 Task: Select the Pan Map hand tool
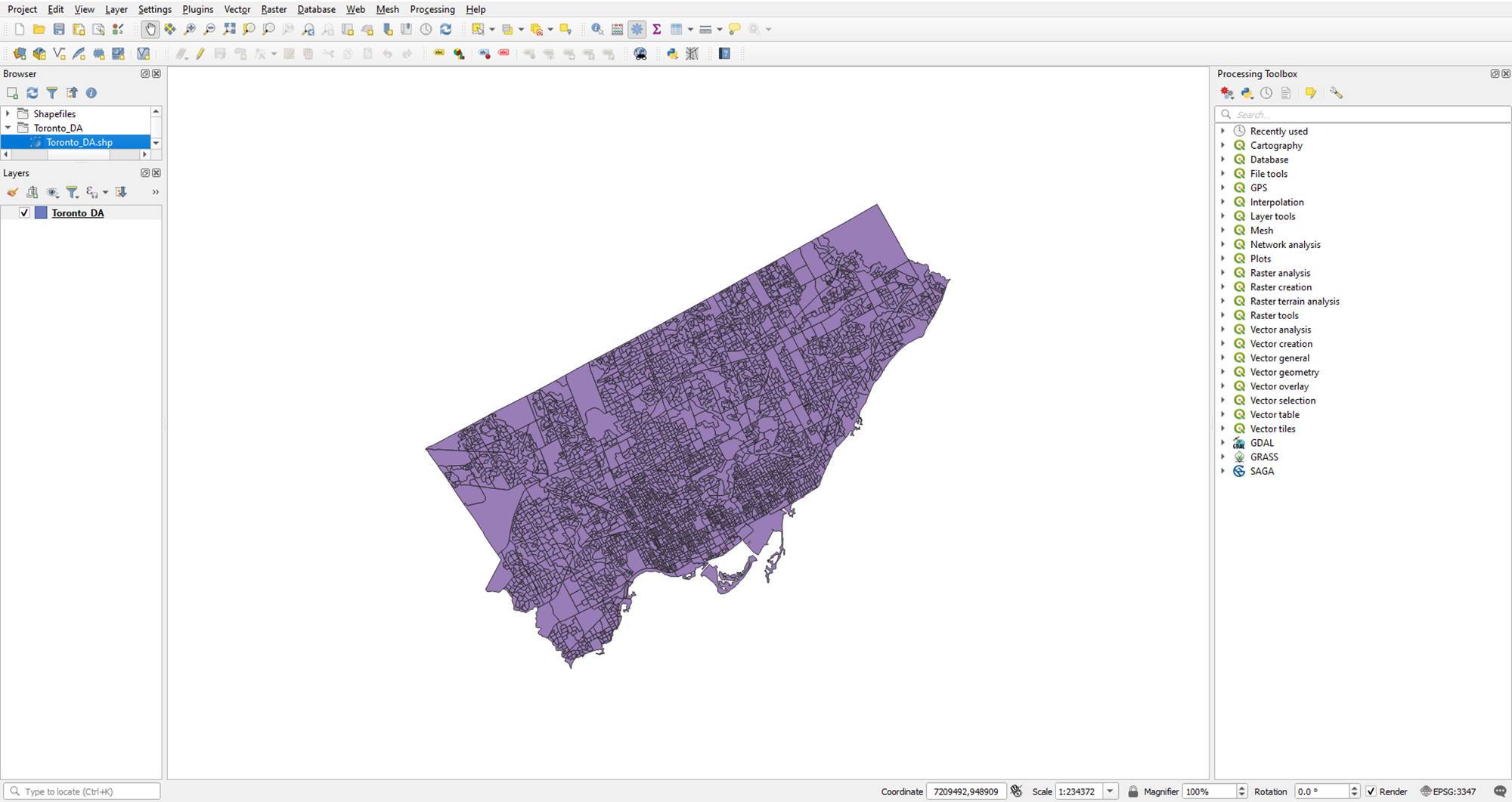pyautogui.click(x=150, y=29)
